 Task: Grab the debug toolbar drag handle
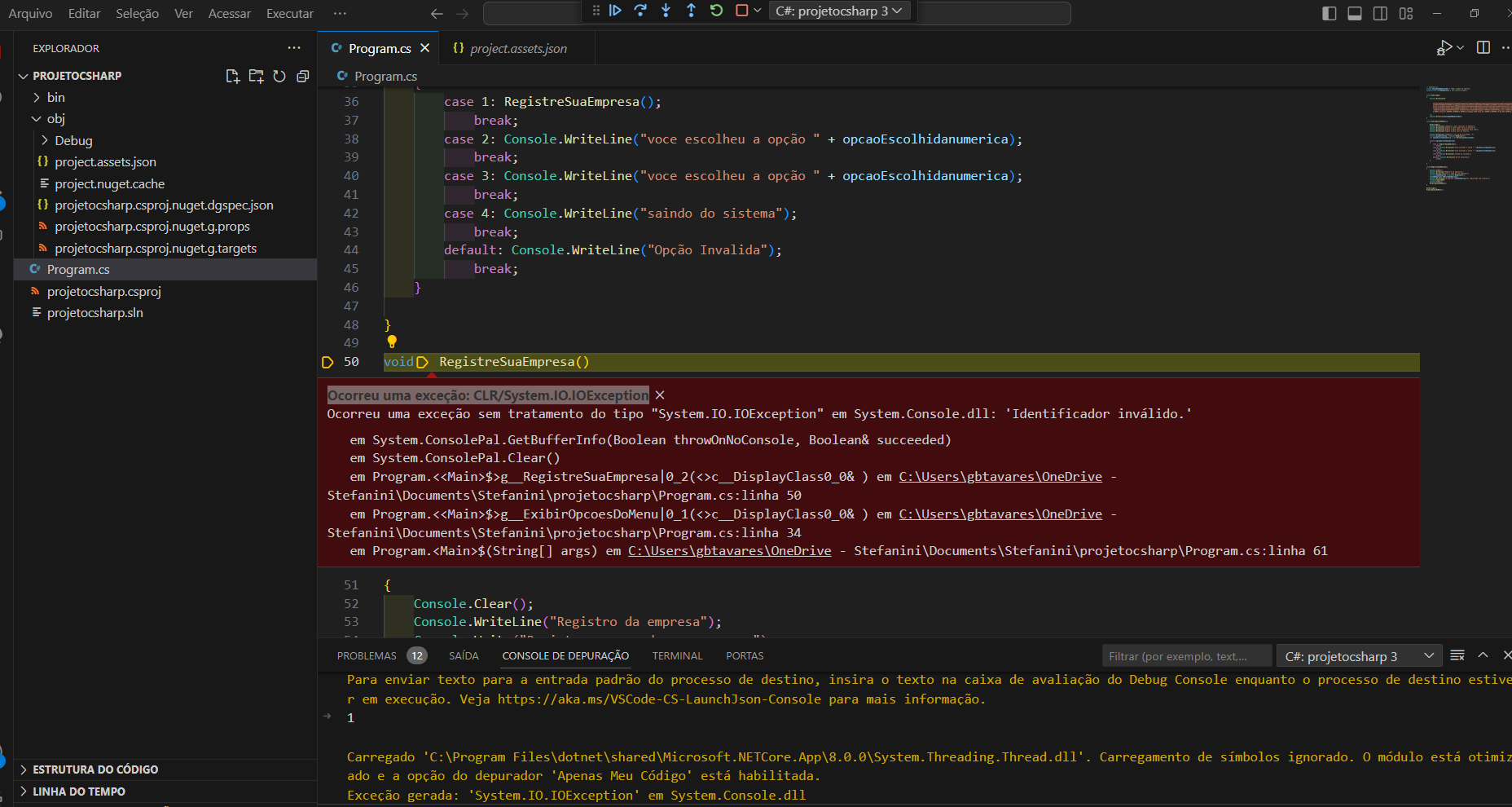click(x=596, y=11)
